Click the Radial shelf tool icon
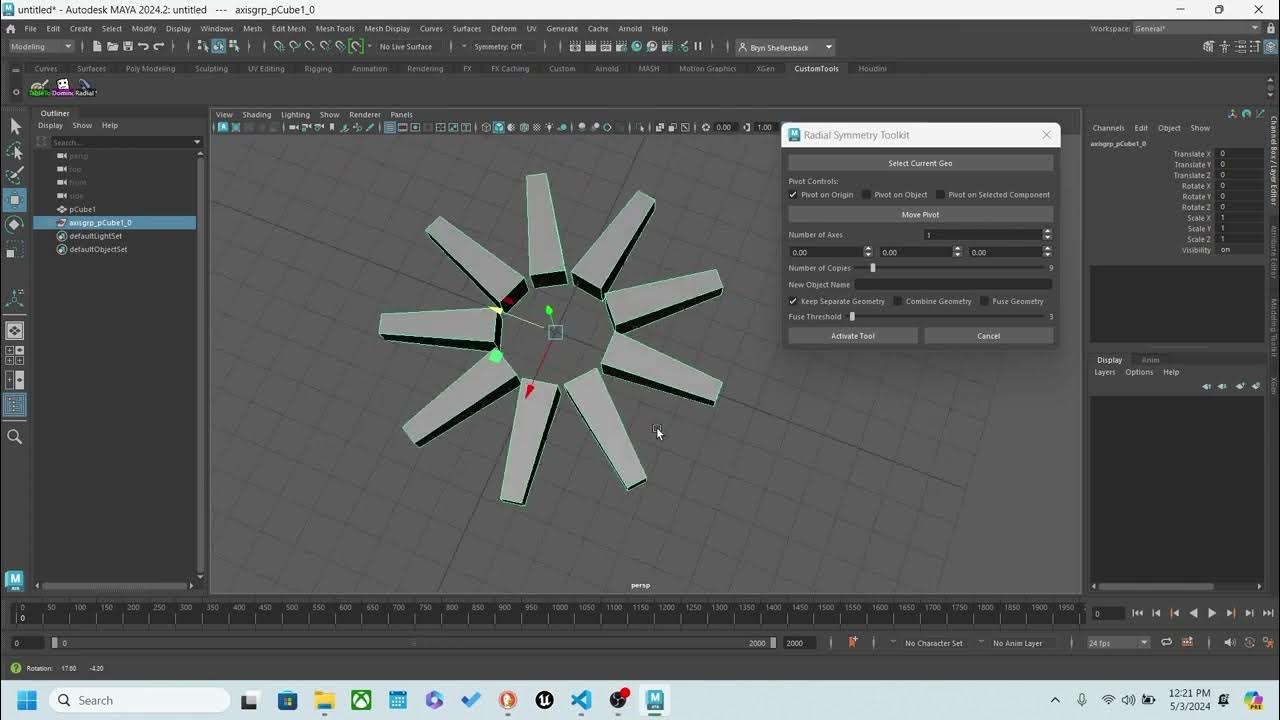1280x720 pixels. pos(86,88)
